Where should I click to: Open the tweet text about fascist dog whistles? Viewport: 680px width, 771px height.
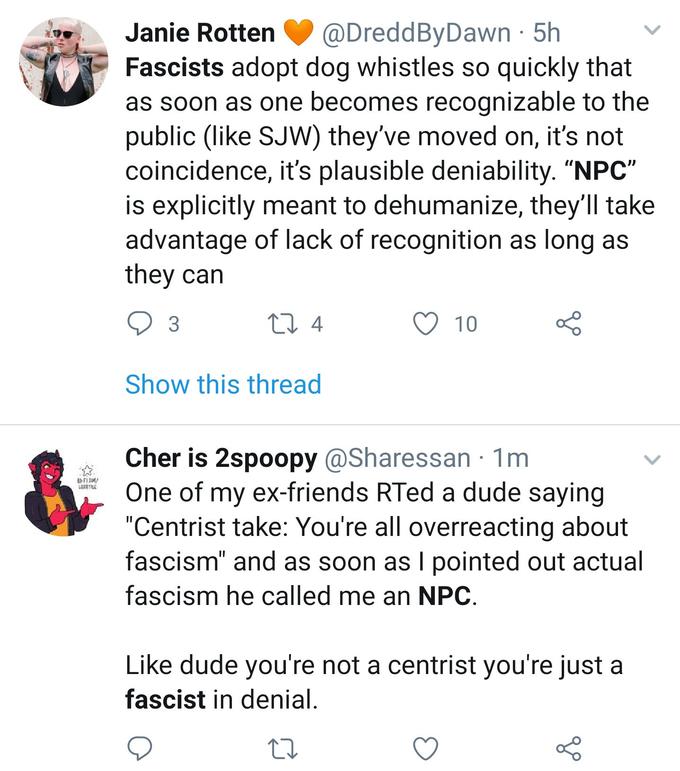385,170
